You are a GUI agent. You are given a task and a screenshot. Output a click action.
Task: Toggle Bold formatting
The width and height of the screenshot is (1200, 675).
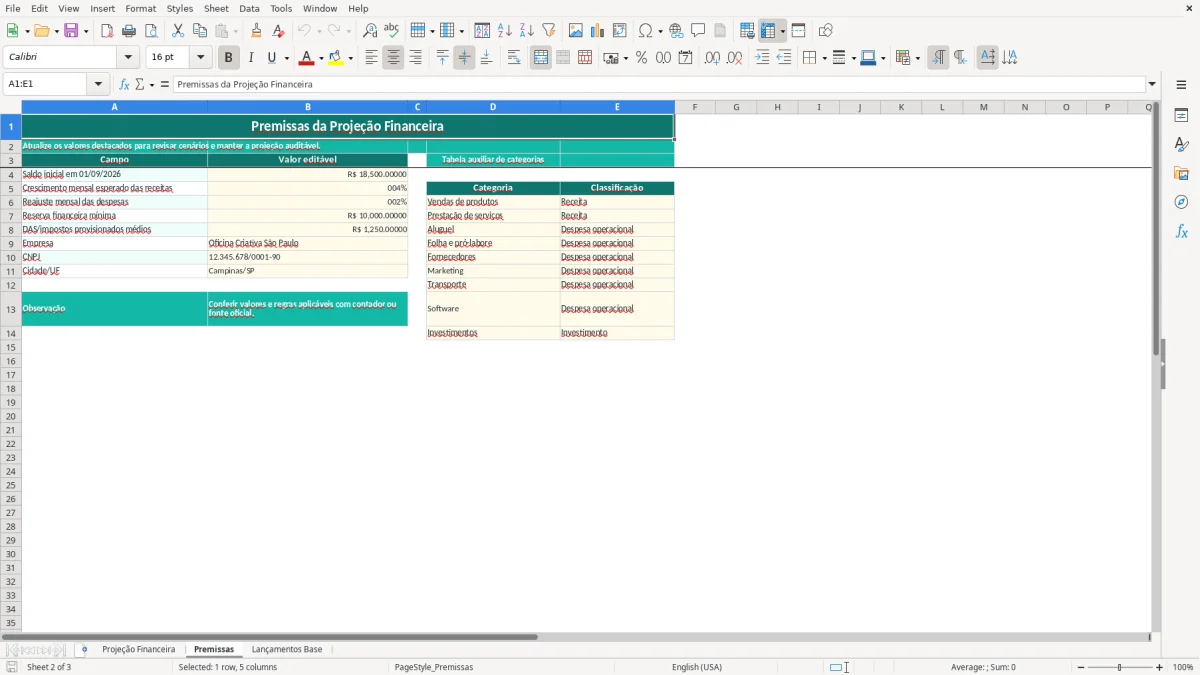pos(229,58)
